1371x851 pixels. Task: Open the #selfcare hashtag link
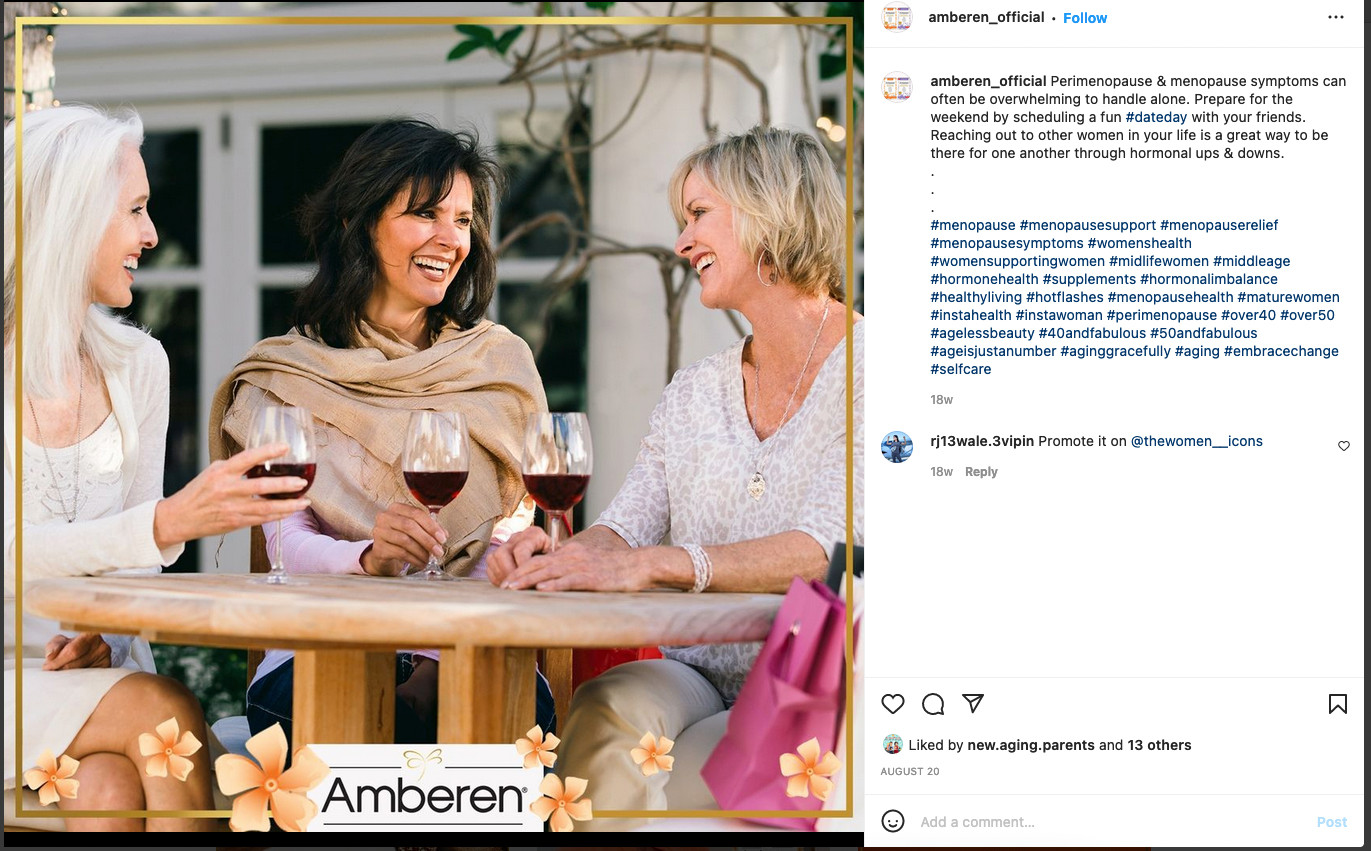(961, 369)
